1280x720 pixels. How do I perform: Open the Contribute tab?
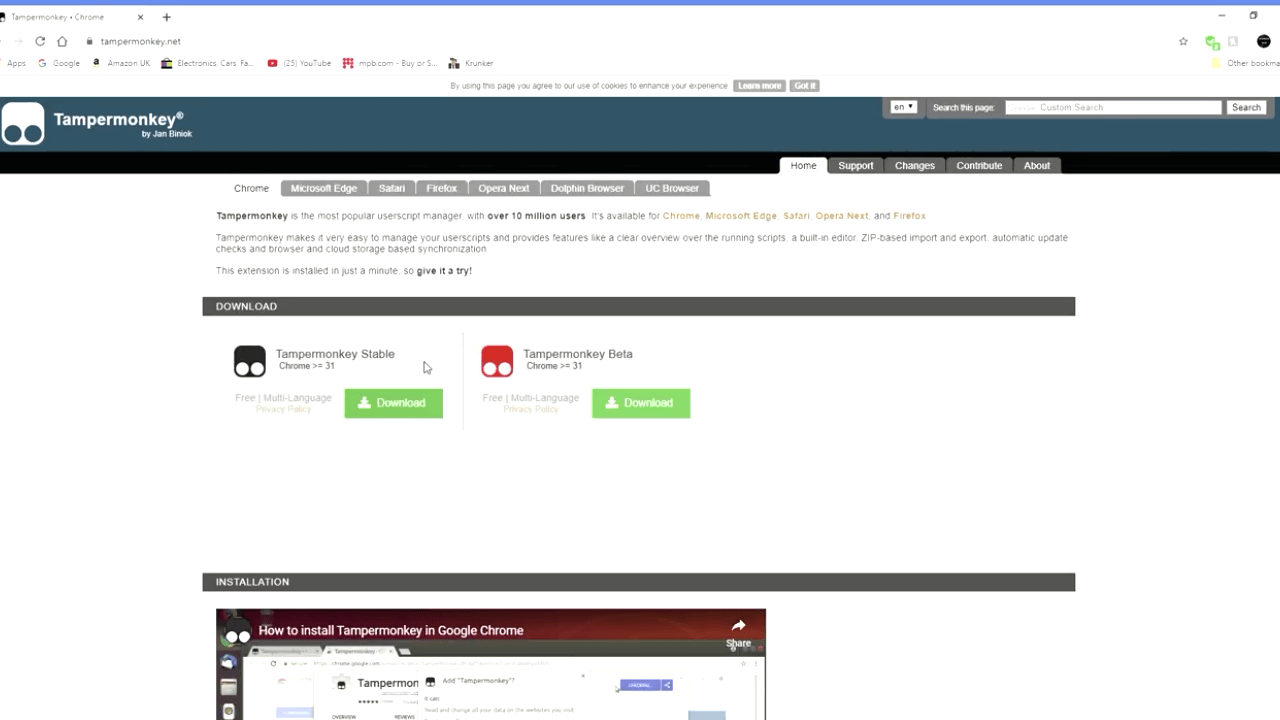(979, 165)
